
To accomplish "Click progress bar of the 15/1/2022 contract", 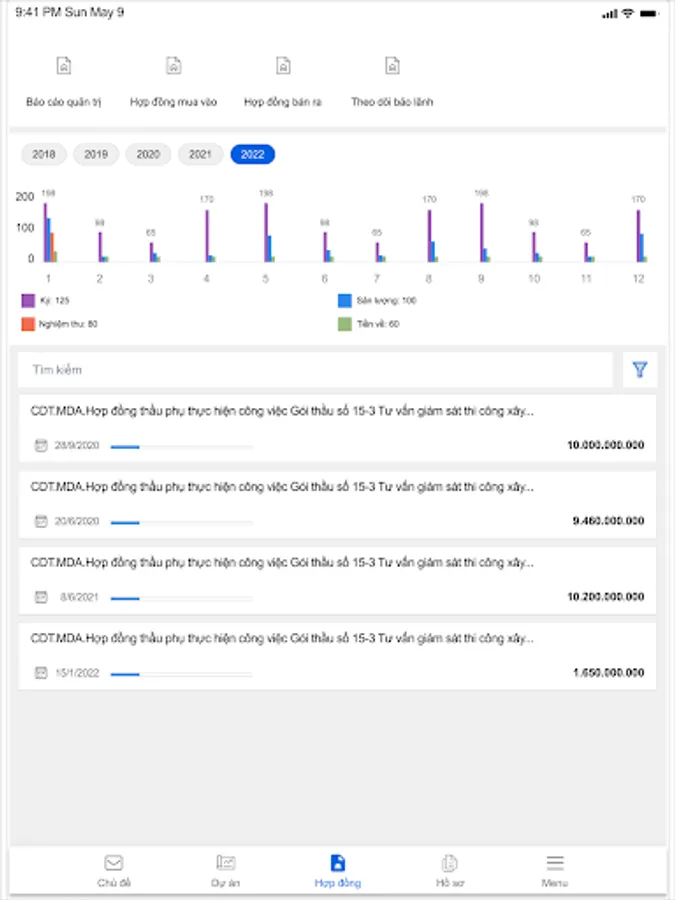I will [x=181, y=674].
